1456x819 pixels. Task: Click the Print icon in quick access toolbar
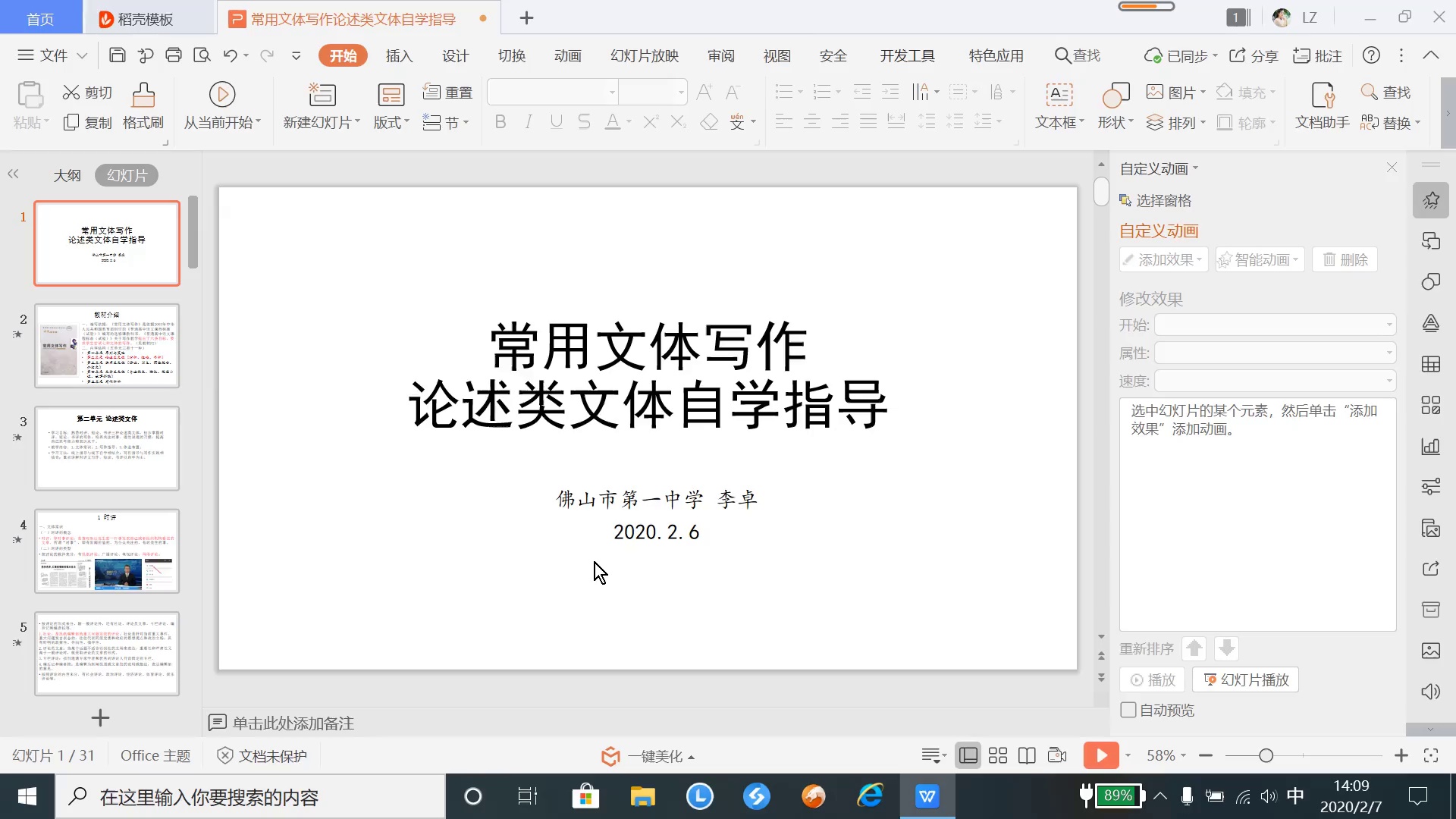tap(174, 55)
